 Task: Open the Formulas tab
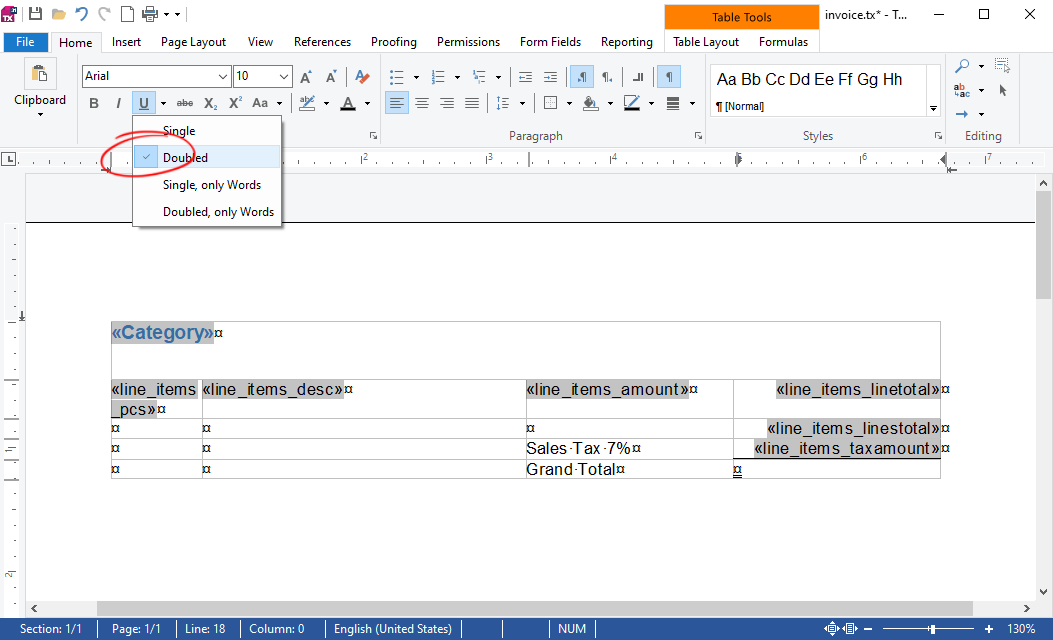(783, 42)
